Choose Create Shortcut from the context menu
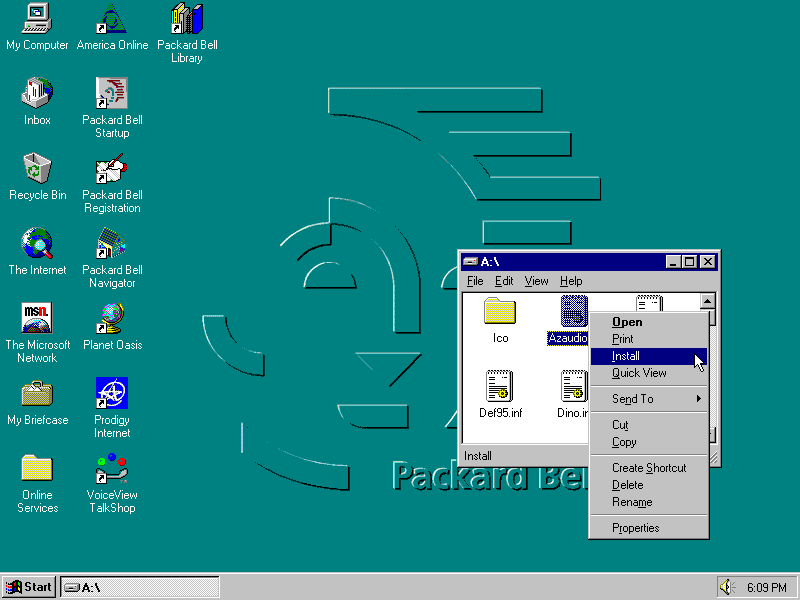Image resolution: width=800 pixels, height=600 pixels. pyautogui.click(x=648, y=468)
